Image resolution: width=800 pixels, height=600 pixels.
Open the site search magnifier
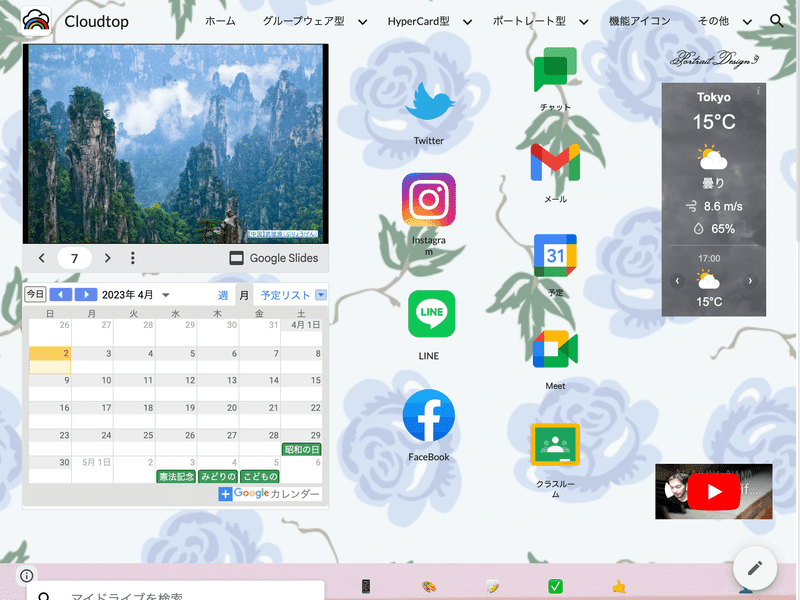[777, 21]
